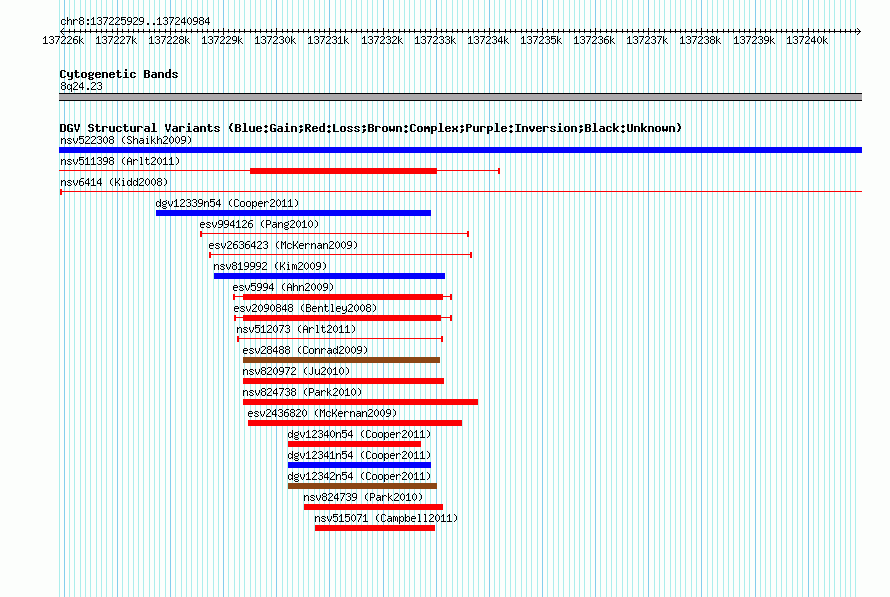890x597 pixels.
Task: Click the esv2636423 (McKernan2009) label
Action: click(283, 245)
